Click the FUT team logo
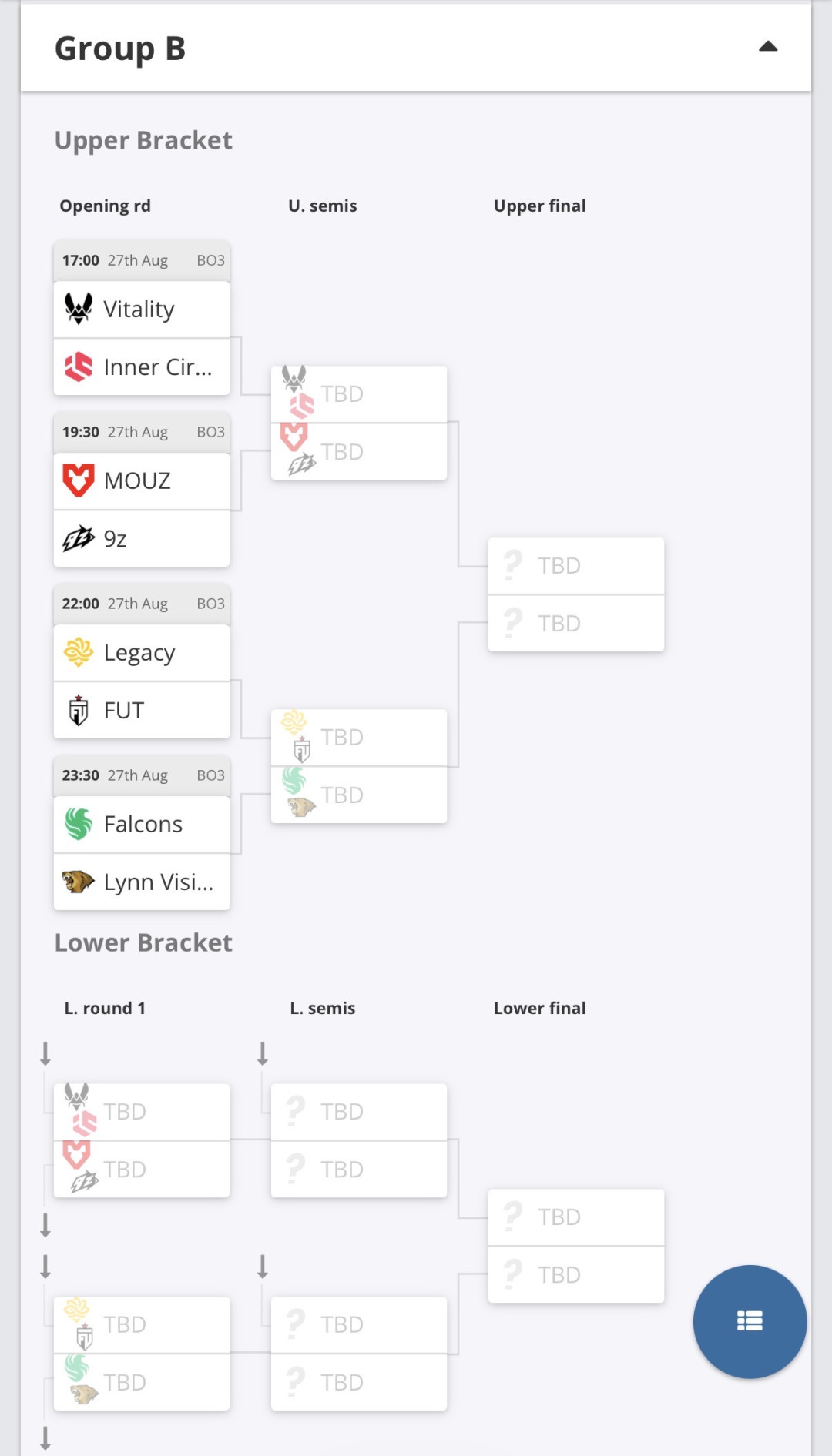 click(79, 710)
